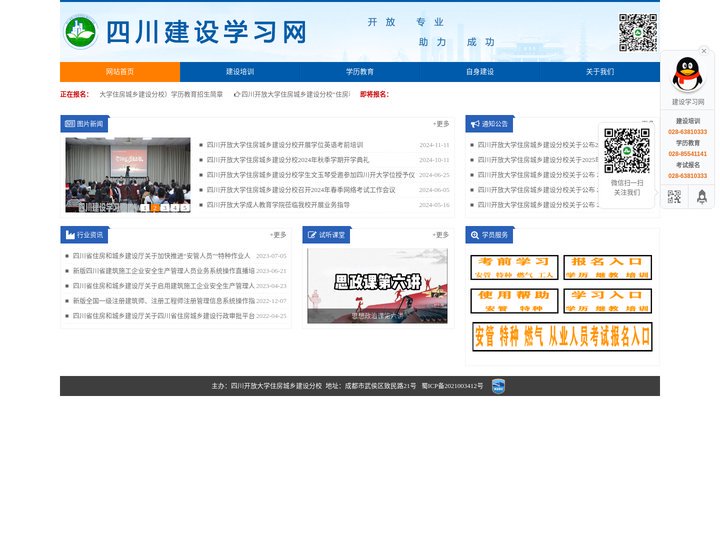
Task: Open 行业资讯 item 关于加快推进“安管人员”特种作业人
Action: pyautogui.click(x=162, y=256)
